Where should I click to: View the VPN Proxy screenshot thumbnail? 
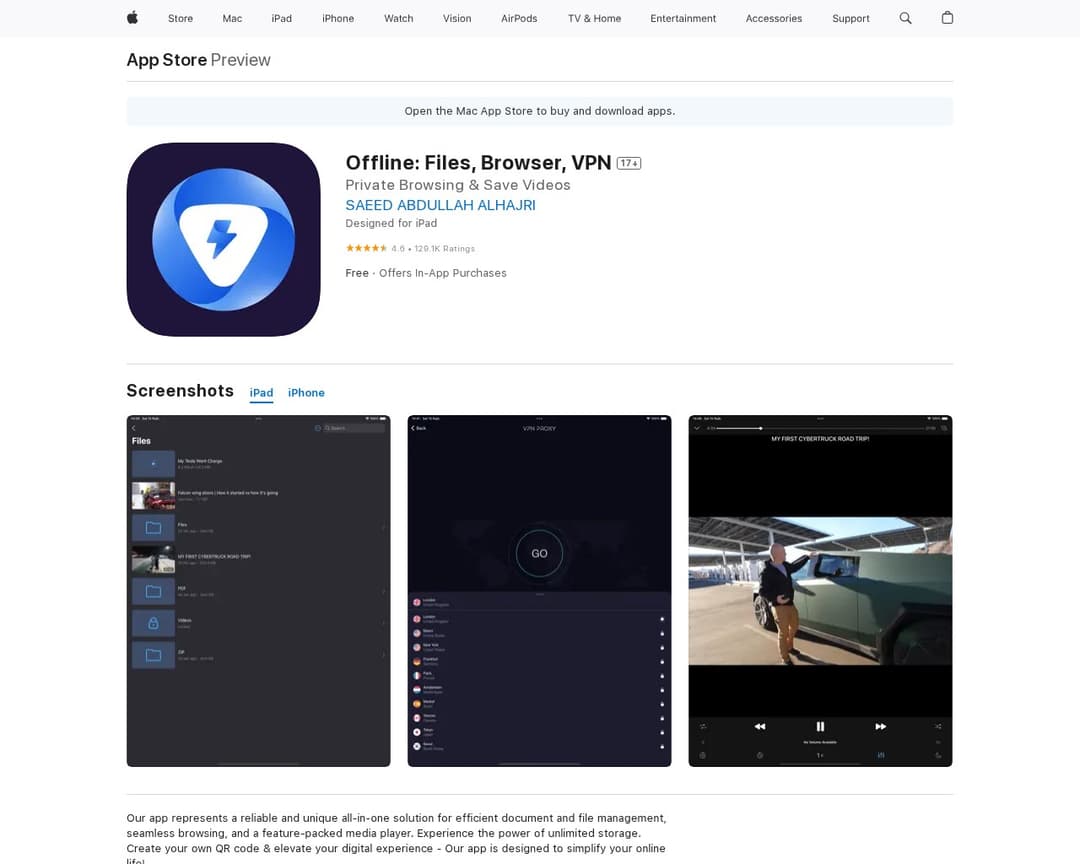[539, 590]
